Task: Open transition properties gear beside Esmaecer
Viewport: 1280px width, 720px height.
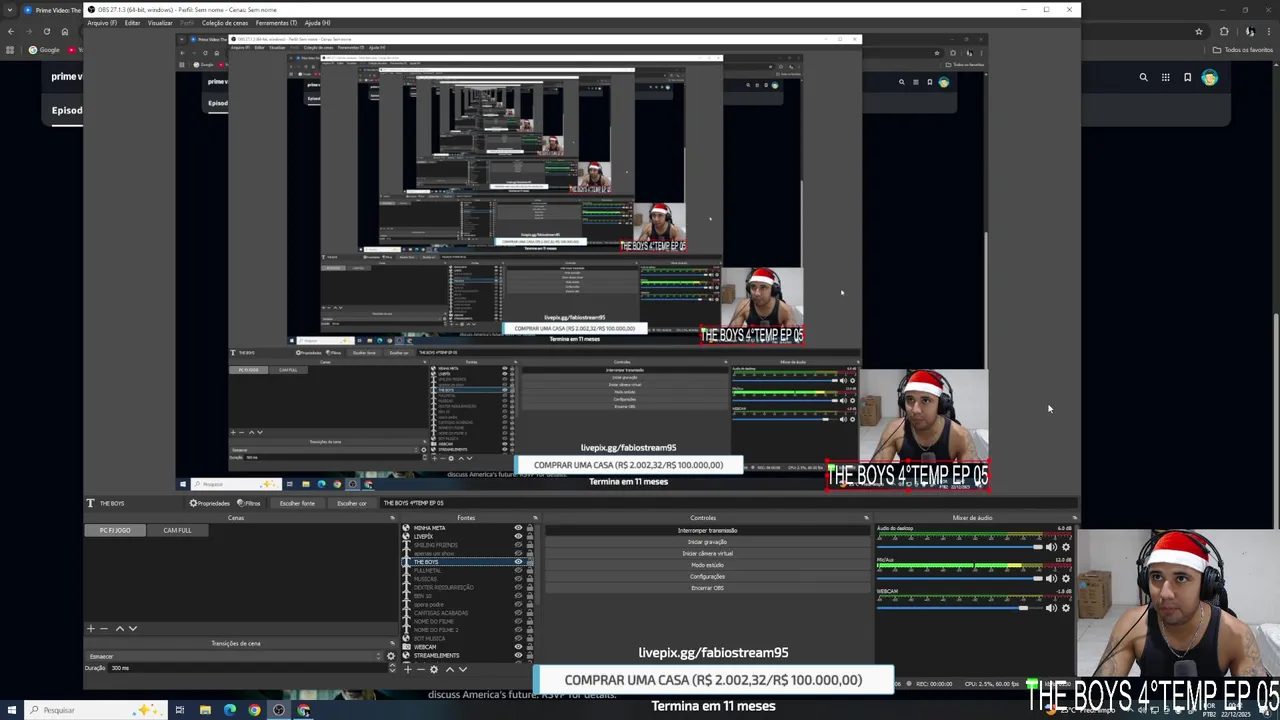Action: [x=391, y=656]
